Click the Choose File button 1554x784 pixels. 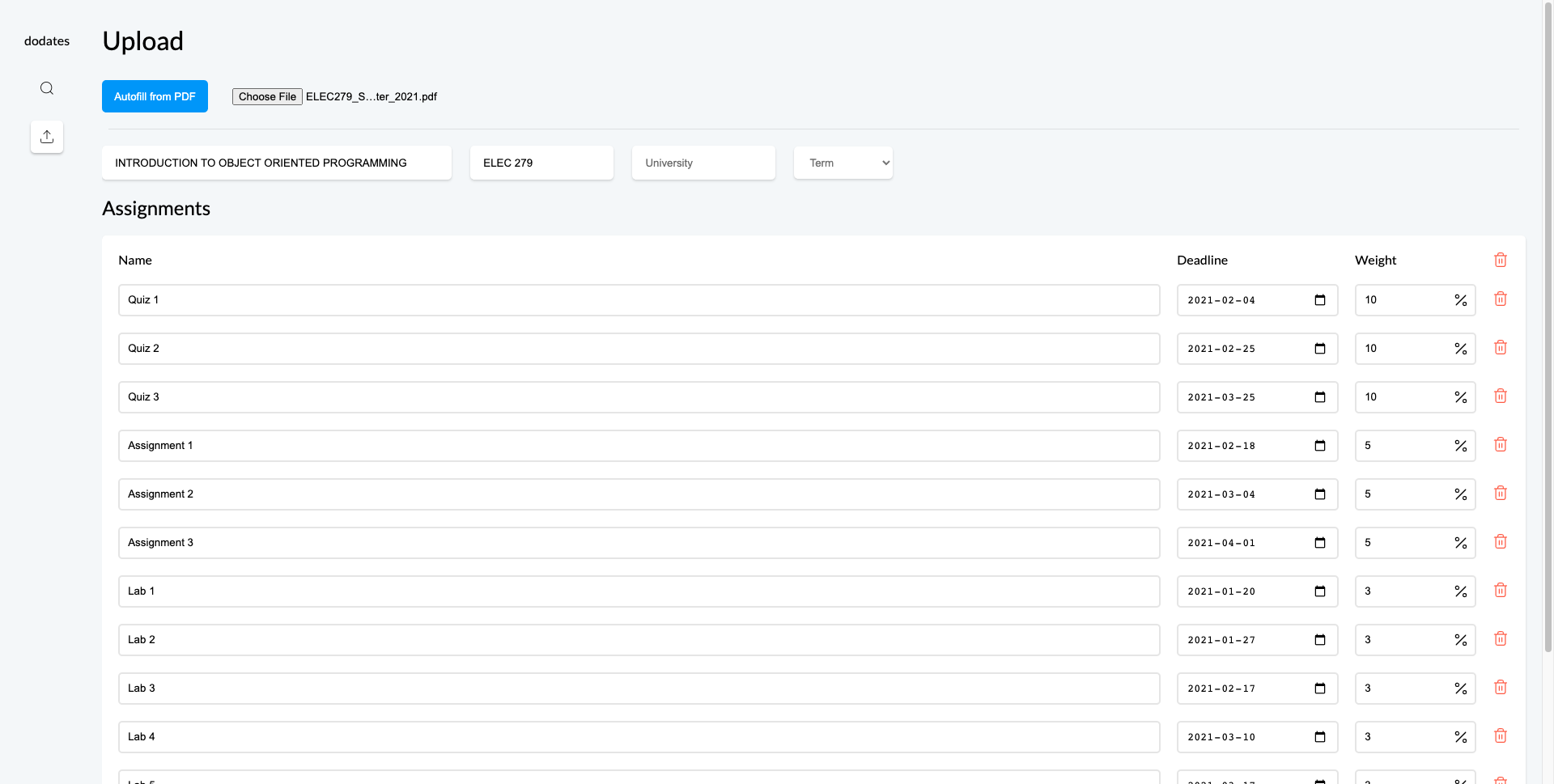[267, 96]
